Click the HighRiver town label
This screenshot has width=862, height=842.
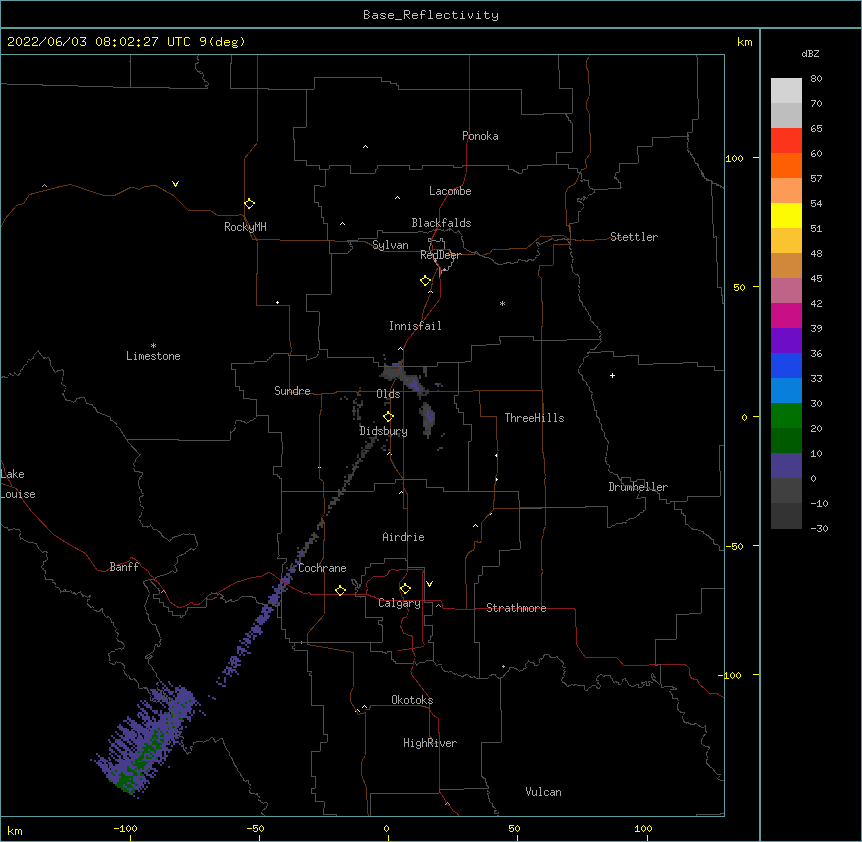430,743
